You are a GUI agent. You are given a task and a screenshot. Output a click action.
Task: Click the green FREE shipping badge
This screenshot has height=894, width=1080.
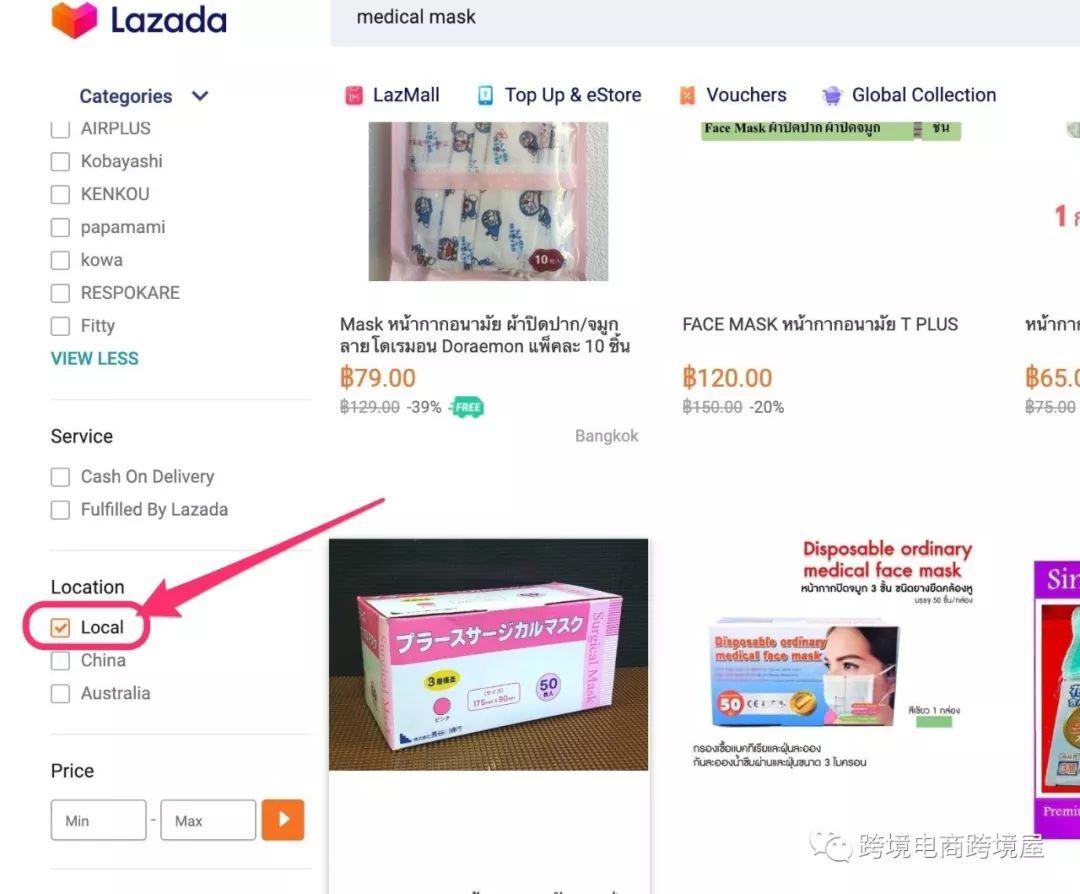coord(467,407)
